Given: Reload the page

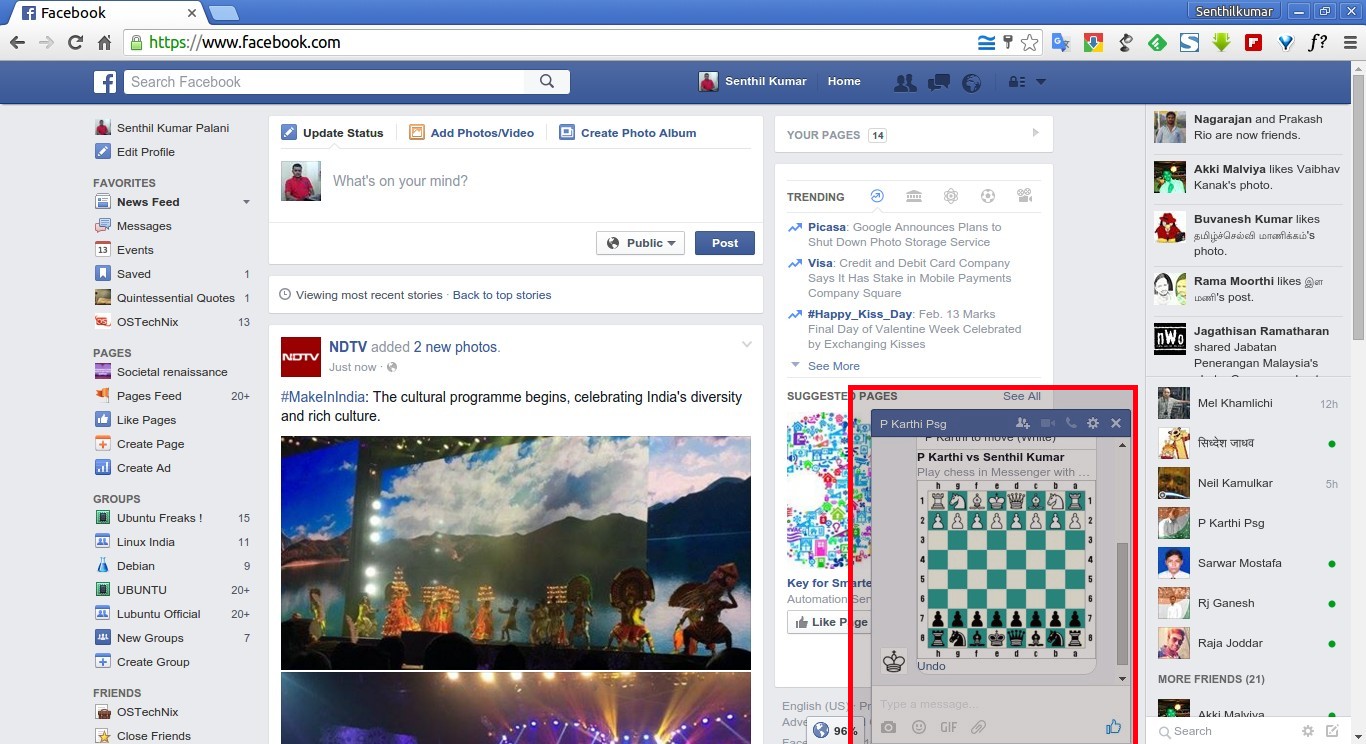Looking at the screenshot, I should (x=75, y=42).
